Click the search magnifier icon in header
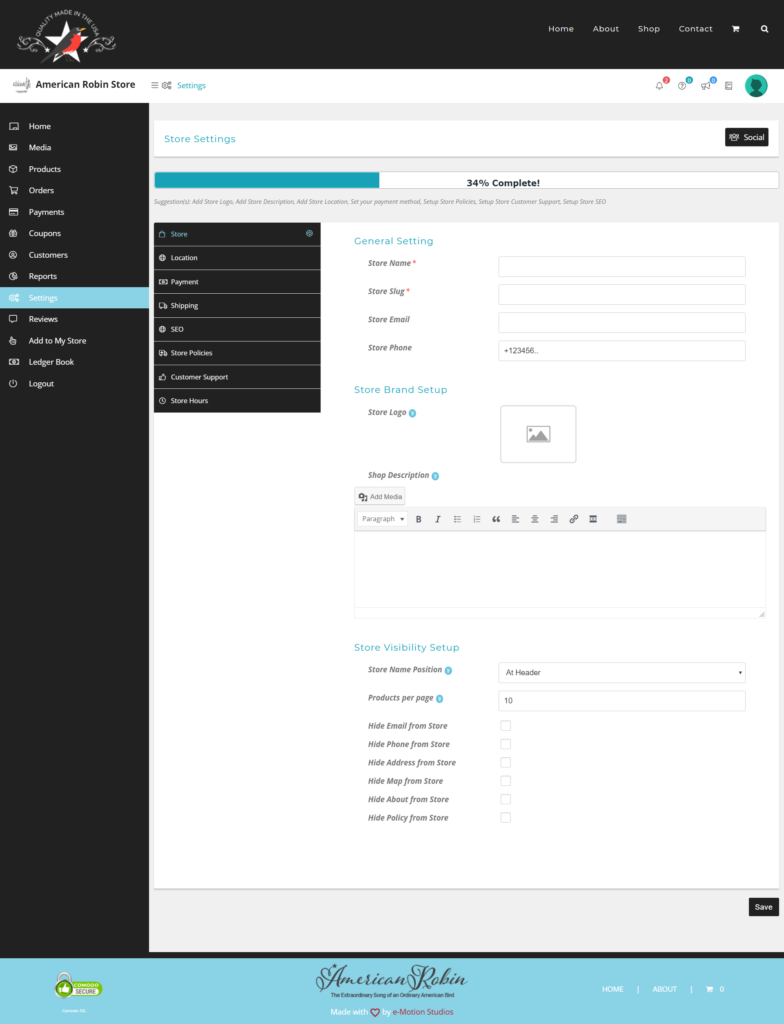Screen dimensions: 784x1024 coord(765,29)
